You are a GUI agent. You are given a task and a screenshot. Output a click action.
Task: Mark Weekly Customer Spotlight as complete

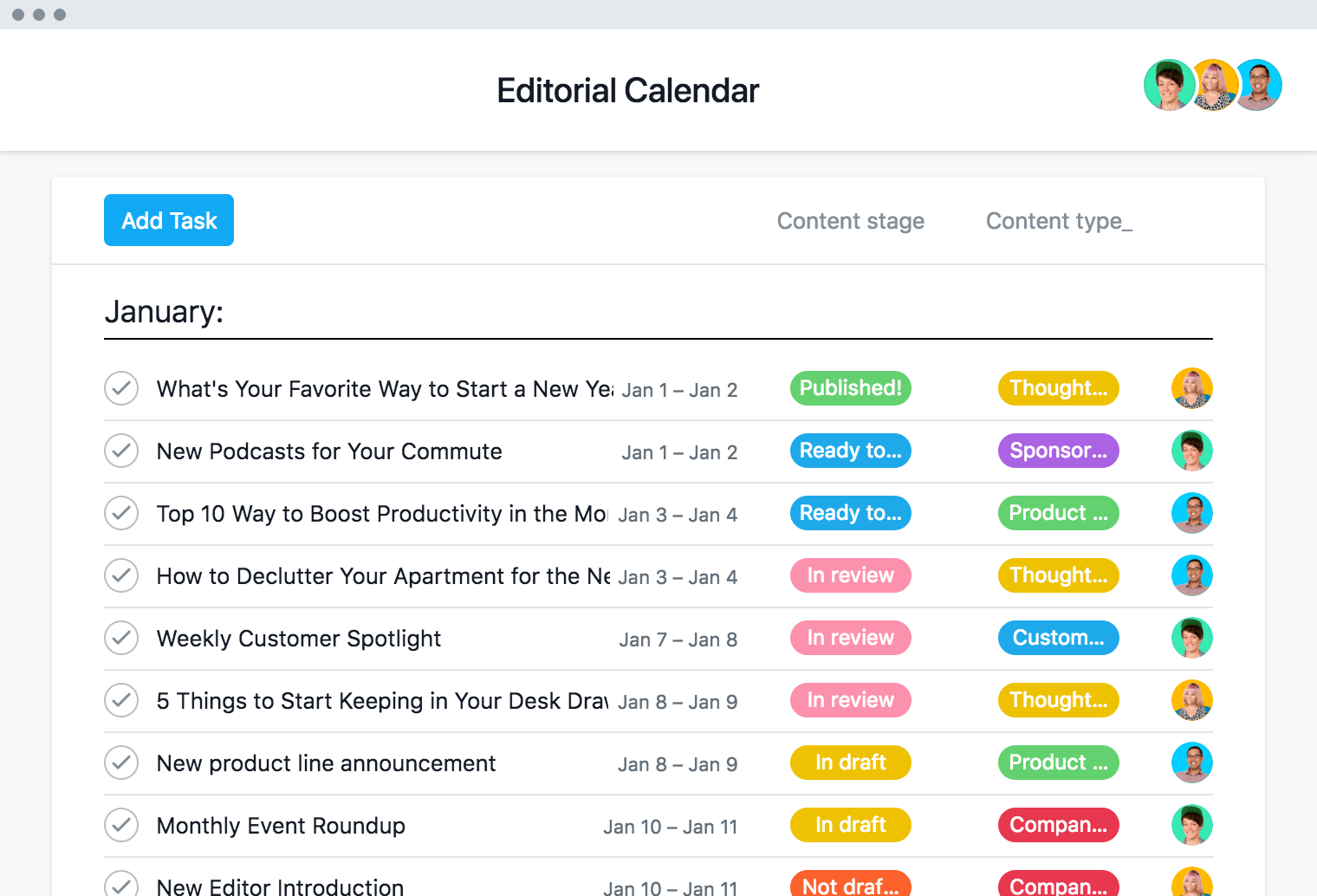click(x=121, y=638)
